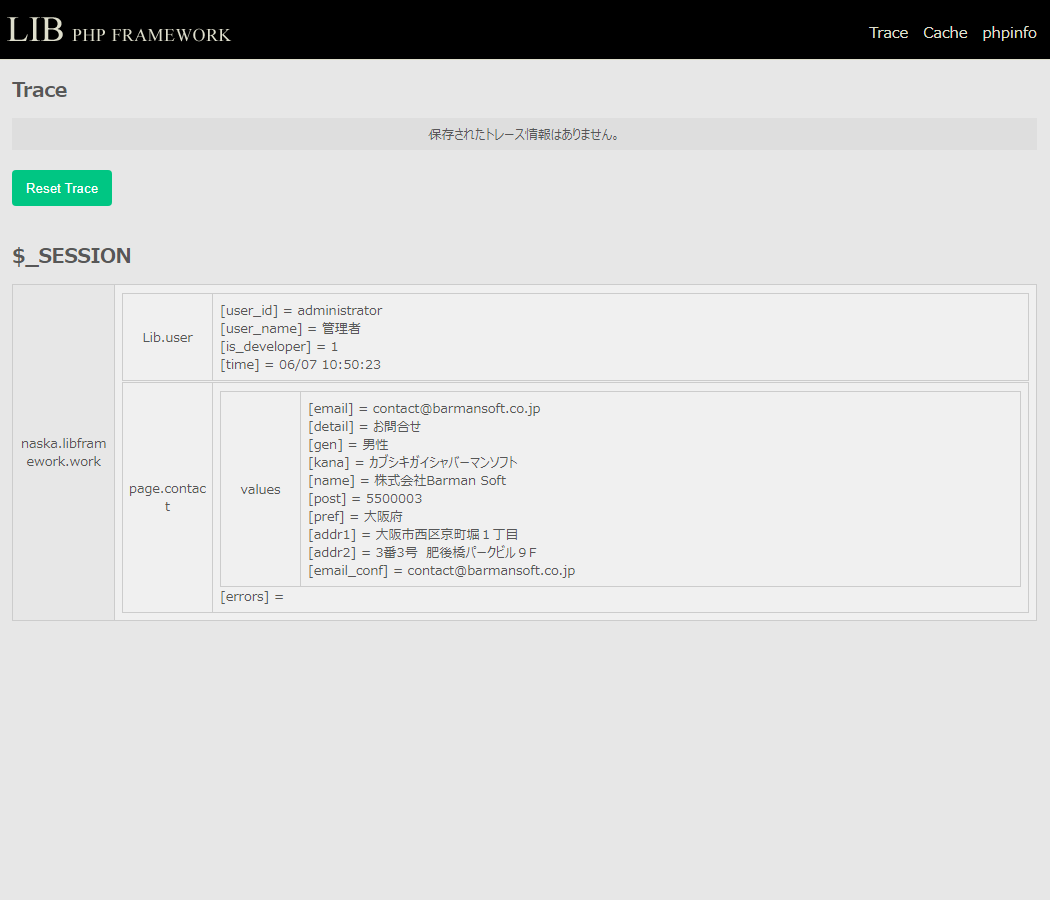1050x900 pixels.
Task: Click the values key cell
Action: click(260, 489)
